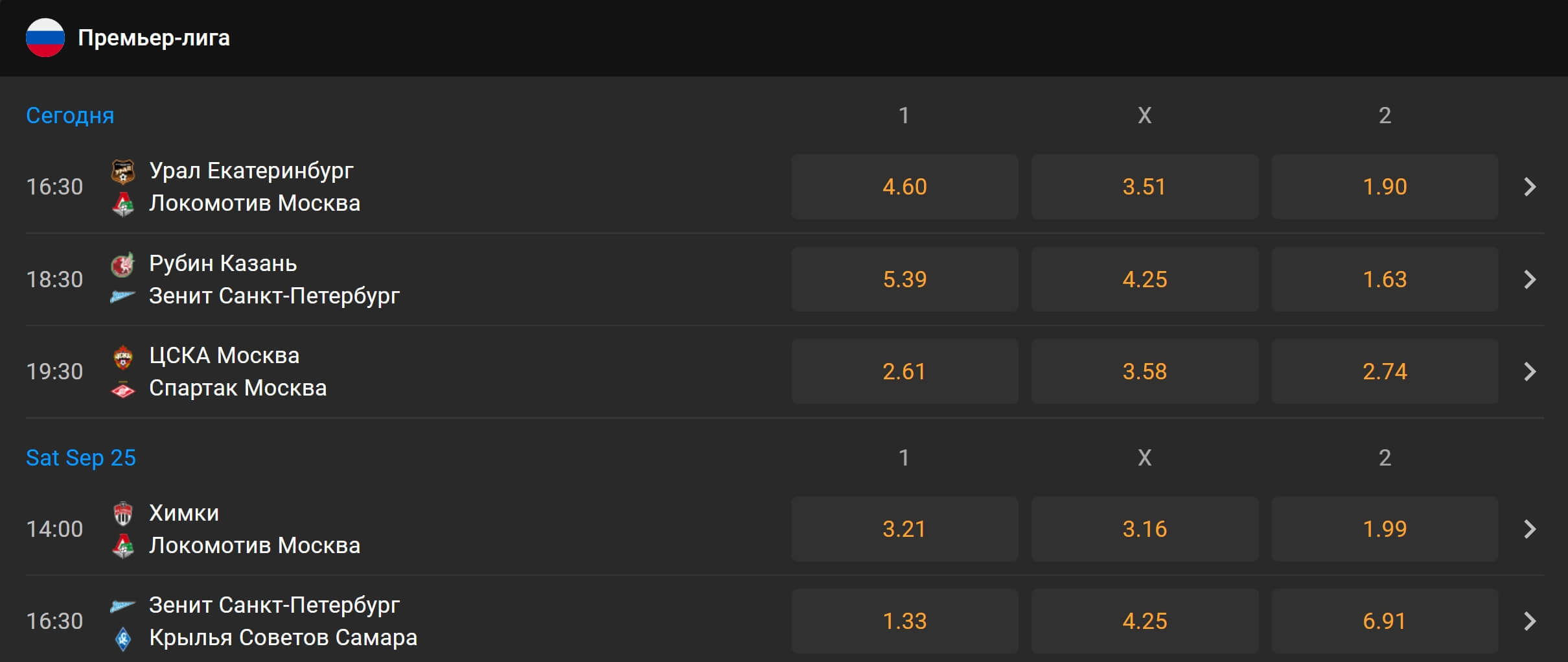Select odds 4.60 for Ural win
This screenshot has width=1568, height=662.
coord(905,187)
